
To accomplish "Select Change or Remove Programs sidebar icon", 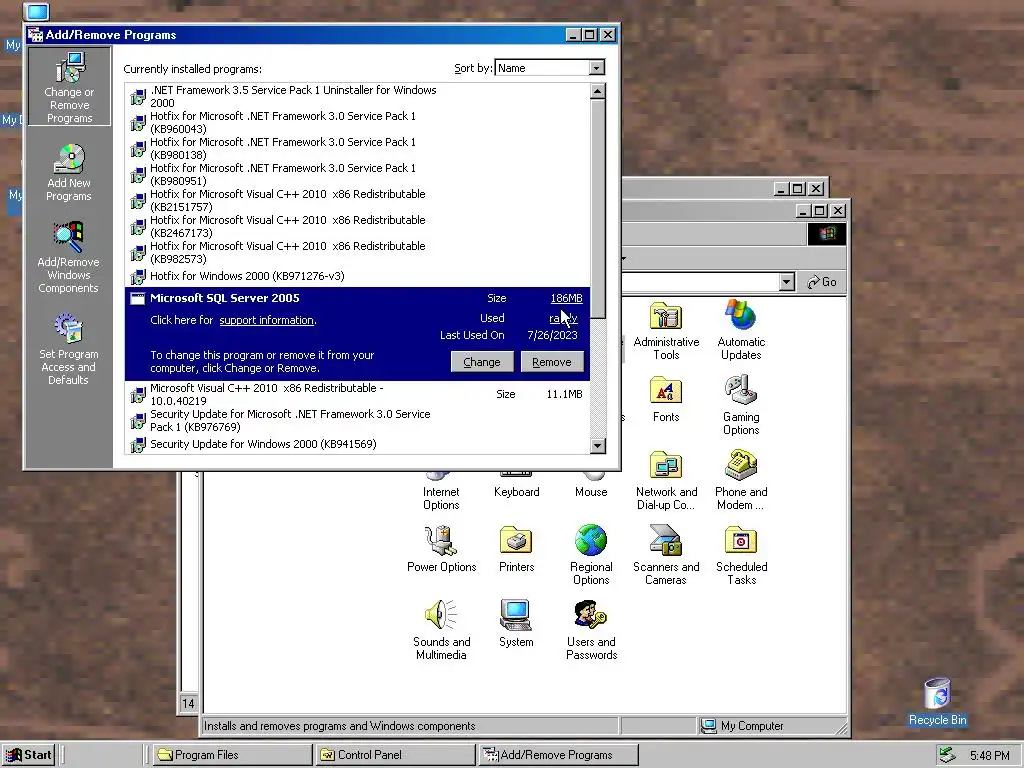I will tap(69, 87).
